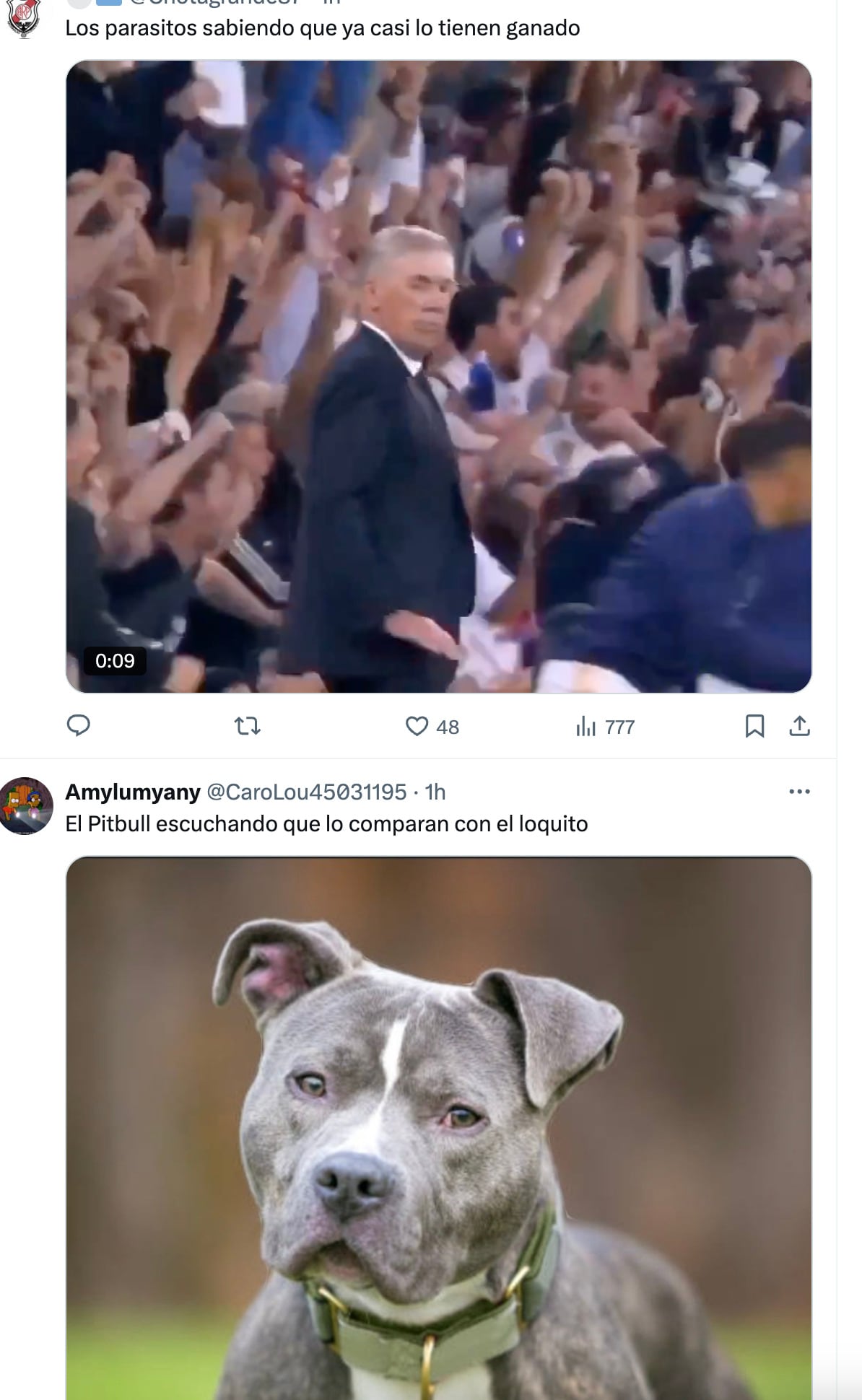Repost the video tweet using the retweet icon
The height and width of the screenshot is (1400, 862).
(x=248, y=725)
